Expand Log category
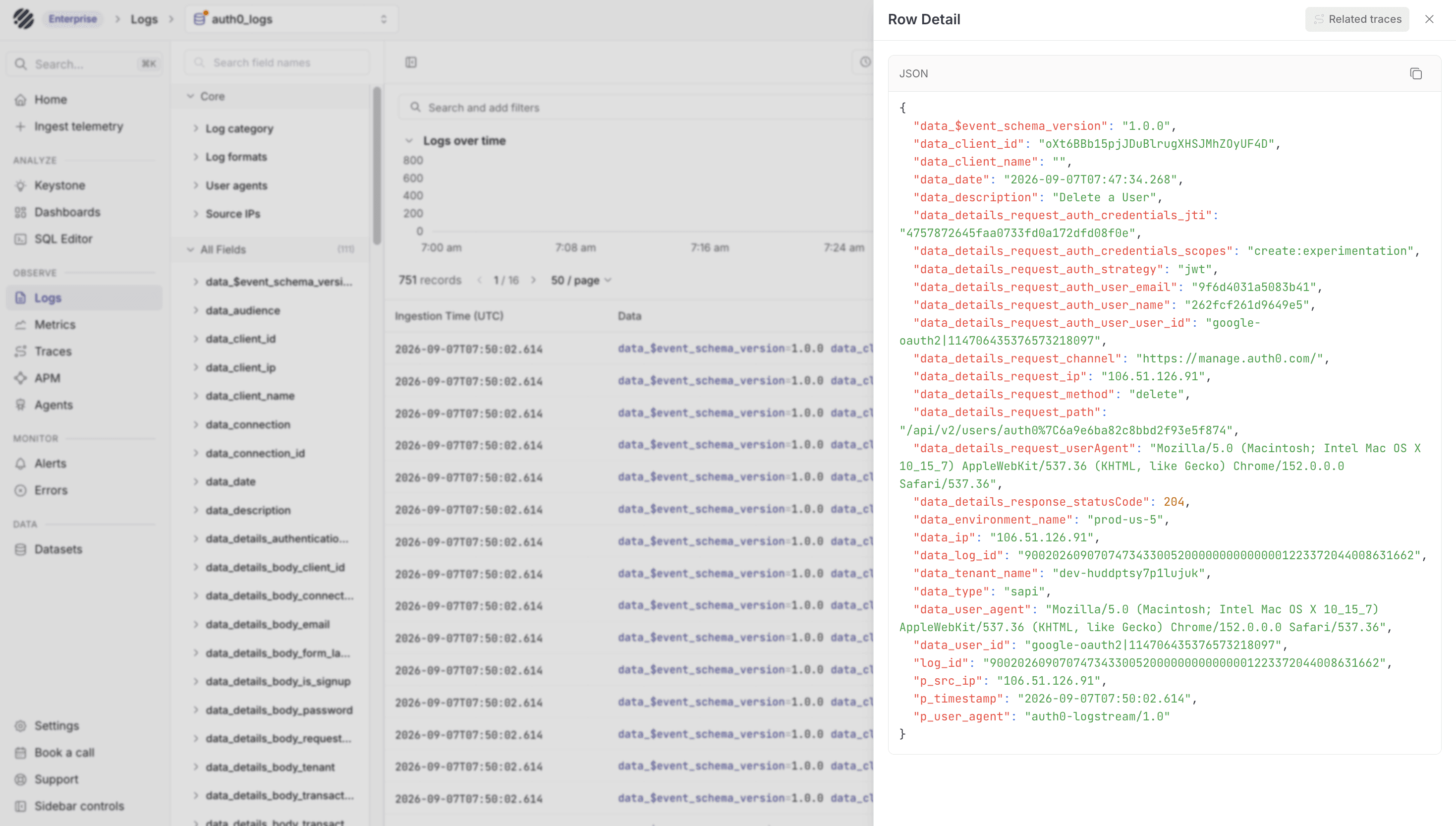 196,128
